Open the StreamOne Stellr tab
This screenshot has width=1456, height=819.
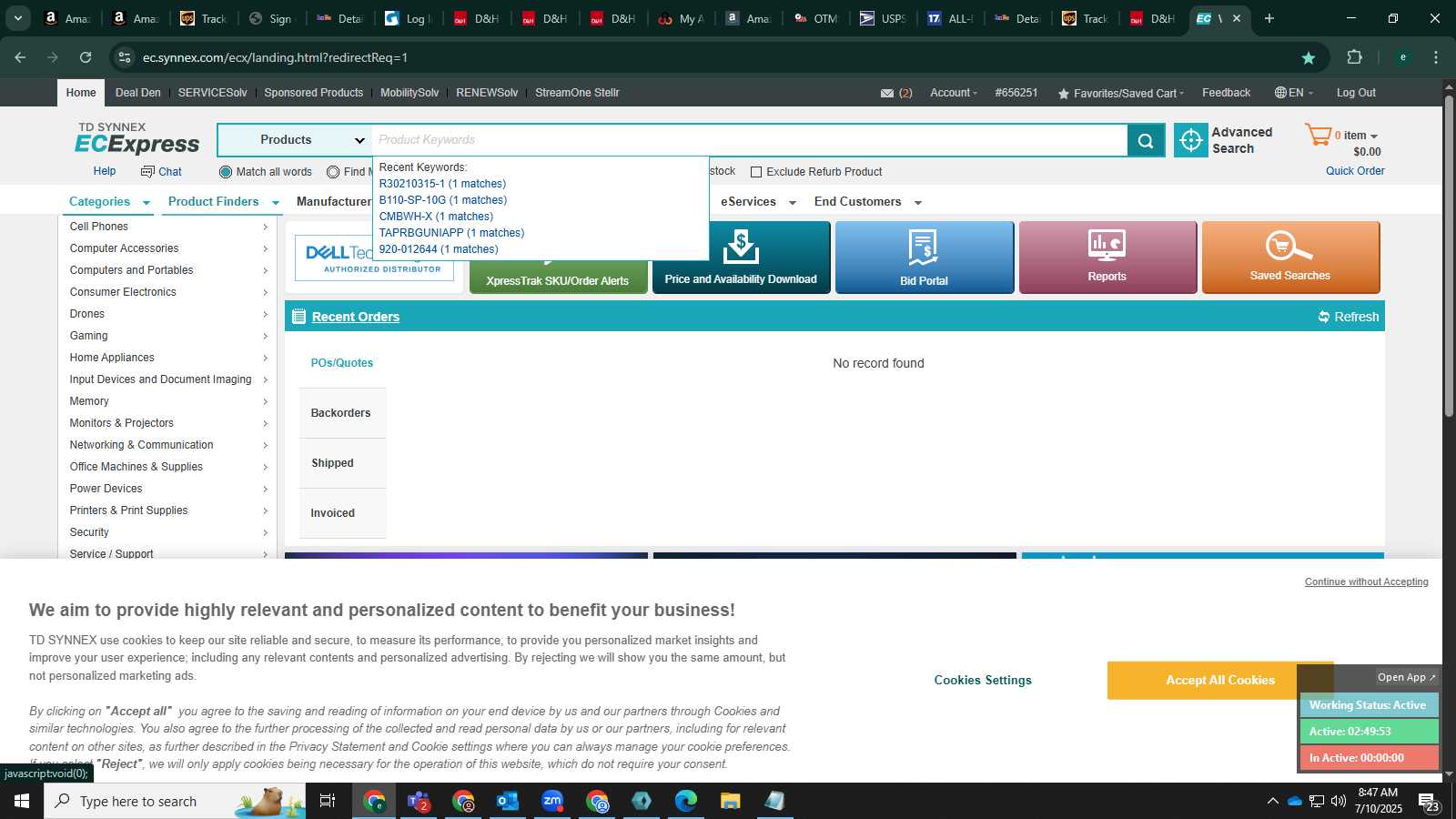[577, 93]
